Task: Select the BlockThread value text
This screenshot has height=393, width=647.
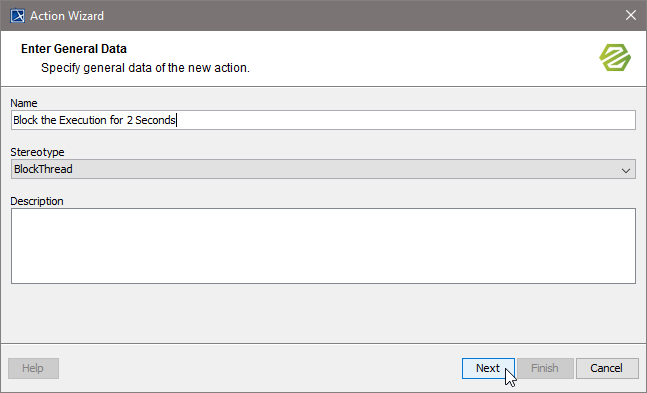Action: coord(43,169)
